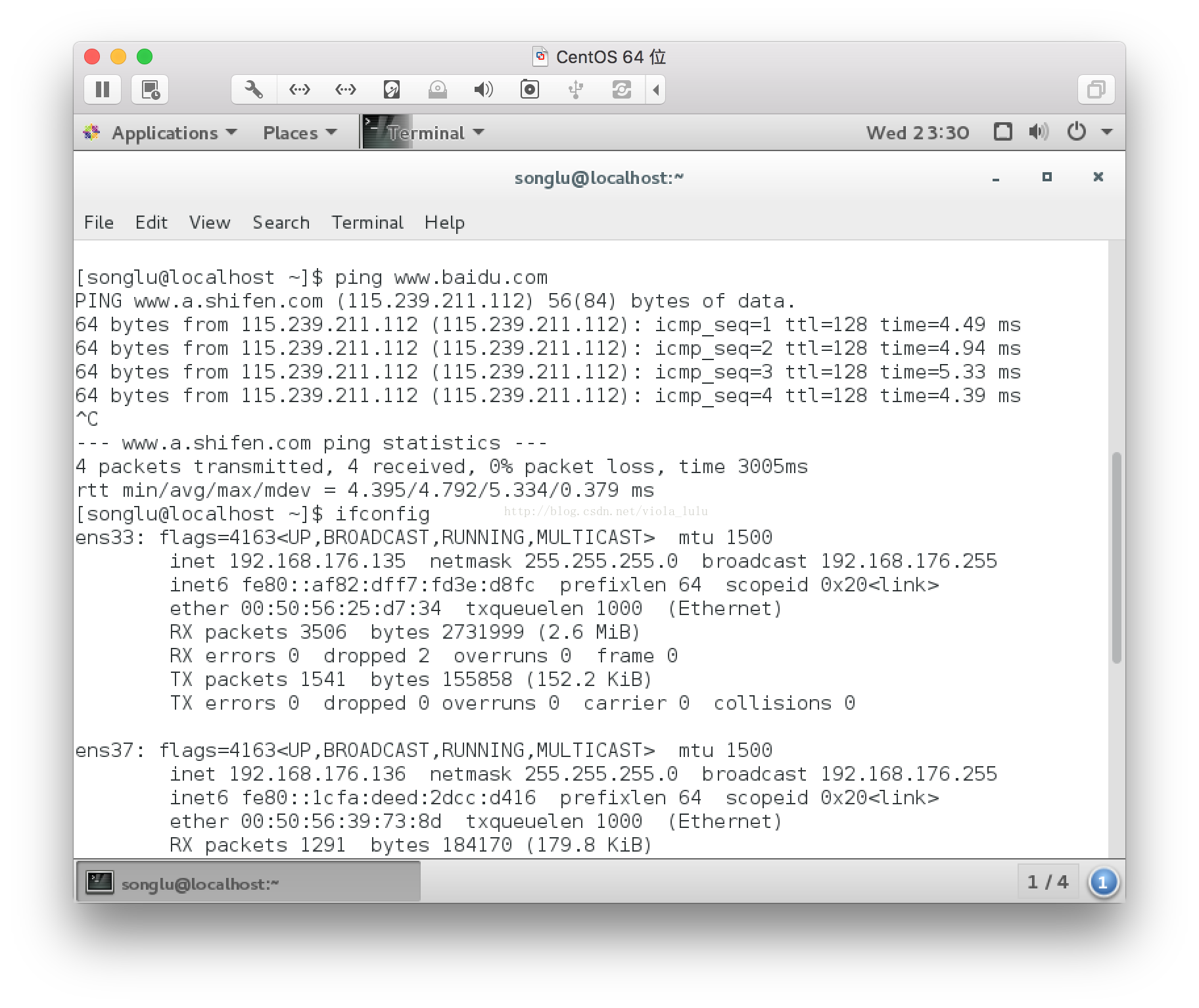Toggle the single window view button
This screenshot has width=1199, height=1008.
pyautogui.click(x=1096, y=89)
